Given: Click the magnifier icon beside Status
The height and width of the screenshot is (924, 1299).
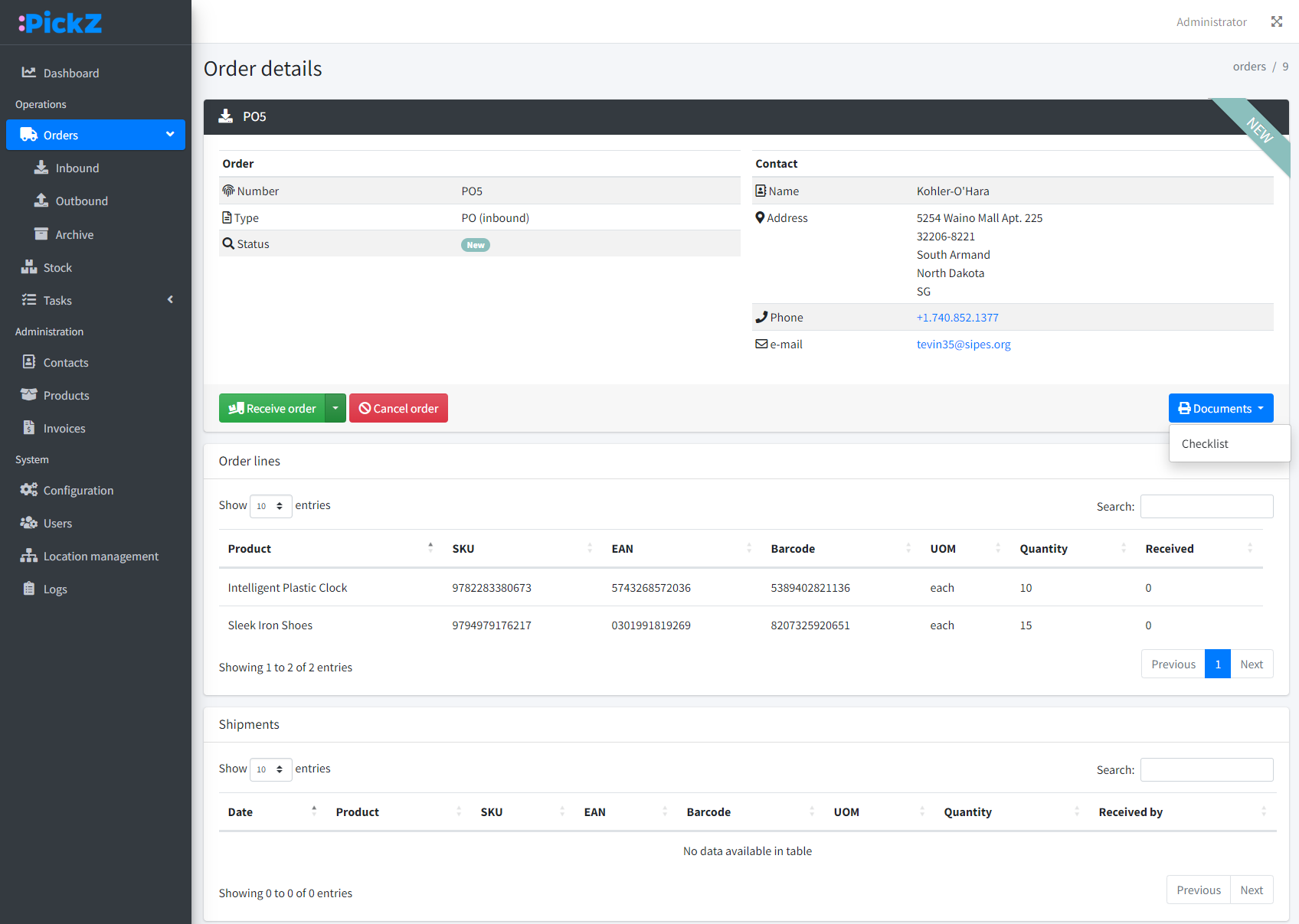Looking at the screenshot, I should [x=228, y=243].
